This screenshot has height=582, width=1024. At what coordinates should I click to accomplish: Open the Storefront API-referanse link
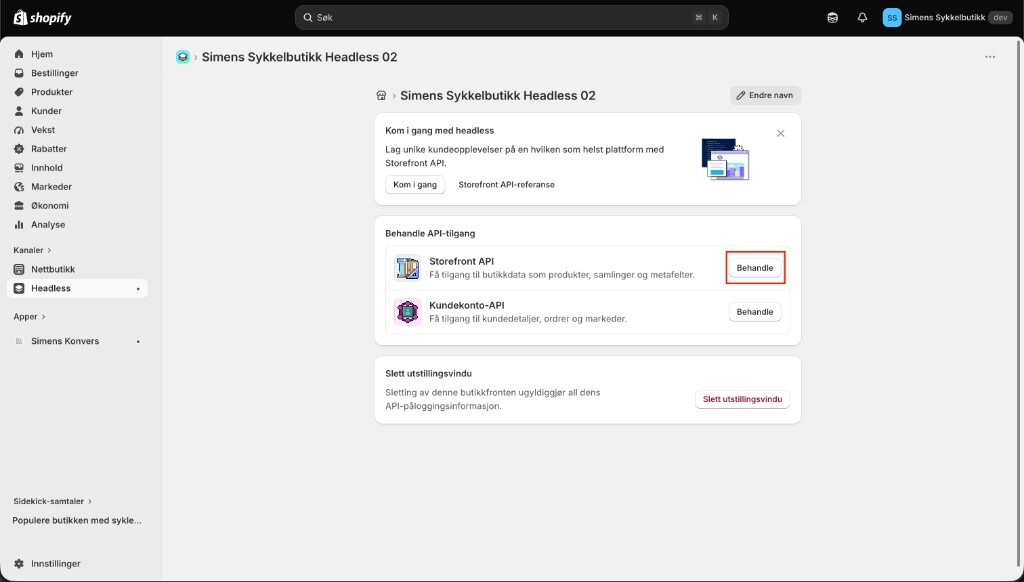[506, 185]
